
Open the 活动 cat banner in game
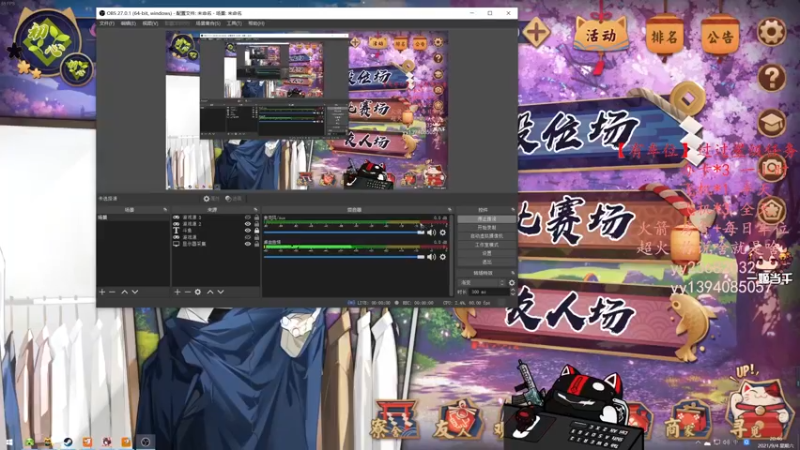pos(601,36)
